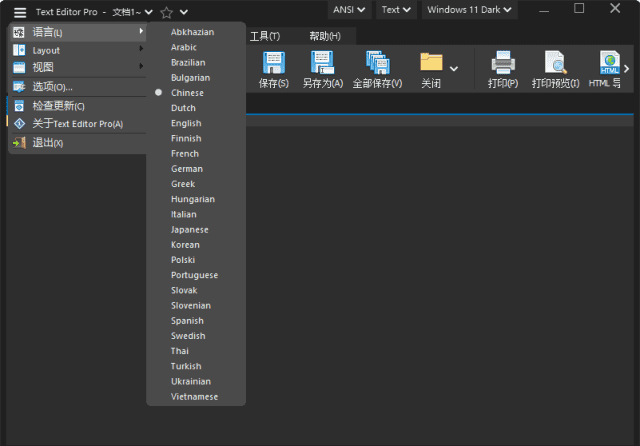Select 关于Text Editor Pro(A) menu item
The image size is (640, 446).
coord(78,124)
